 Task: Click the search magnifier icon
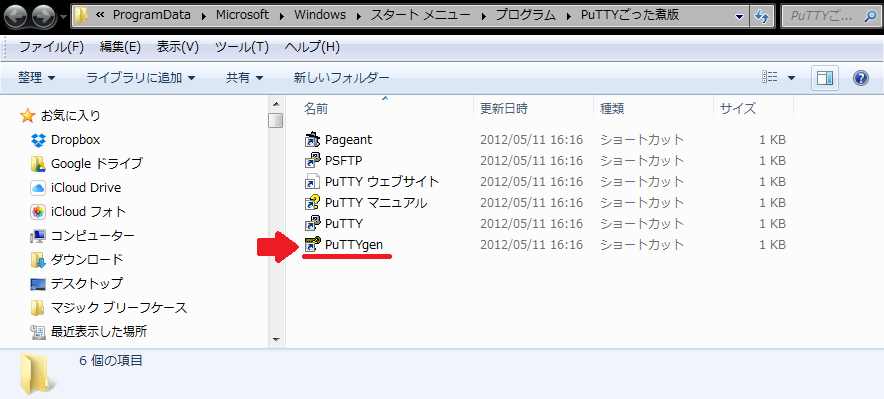[x=870, y=16]
